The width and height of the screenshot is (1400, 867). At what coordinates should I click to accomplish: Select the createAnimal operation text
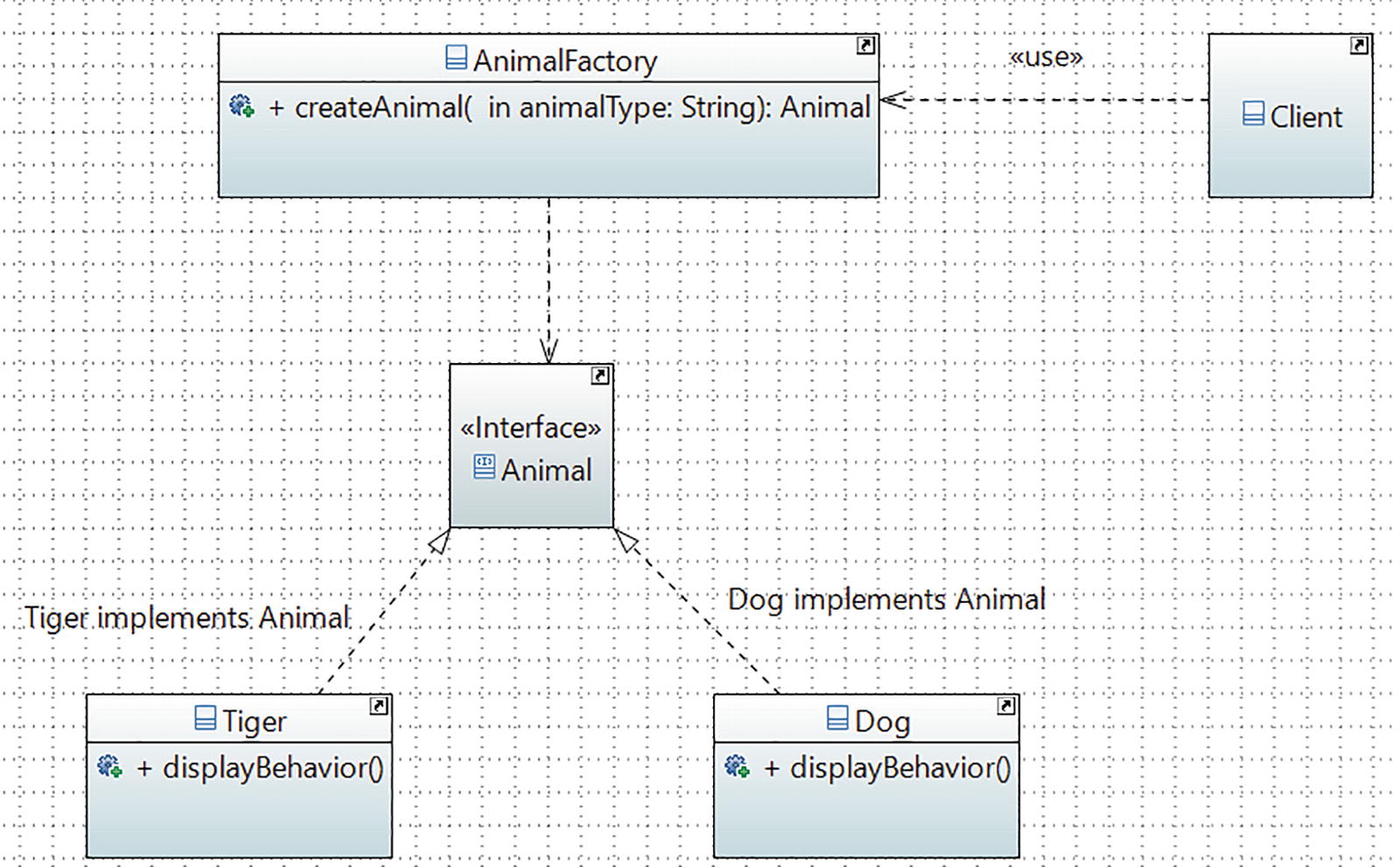pyautogui.click(x=570, y=108)
